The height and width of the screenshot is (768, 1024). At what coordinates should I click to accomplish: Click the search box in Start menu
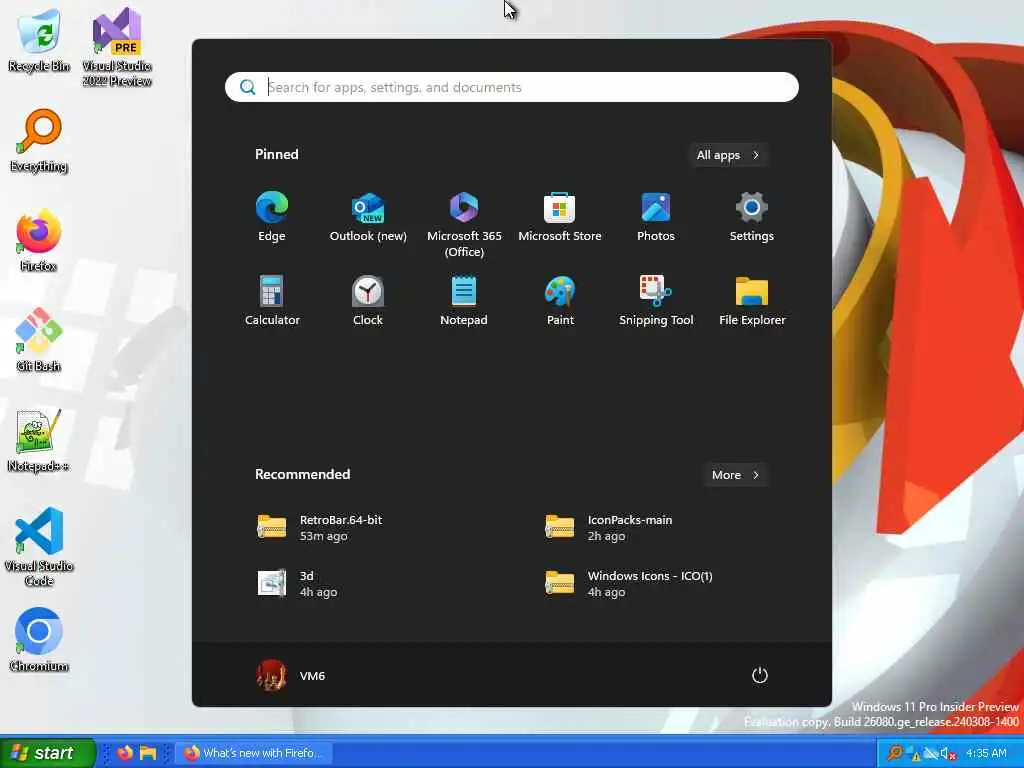[x=511, y=88]
